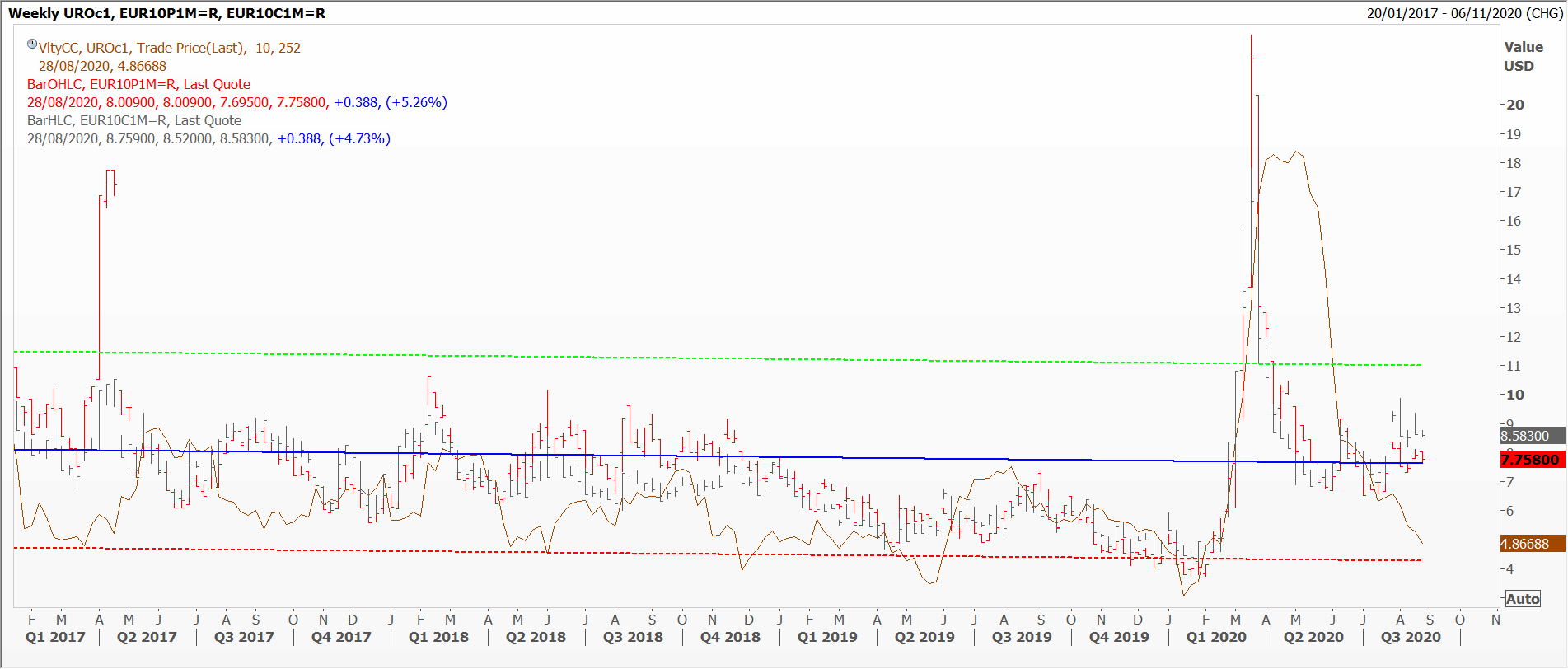Click the Value USD axis label

click(x=1524, y=57)
